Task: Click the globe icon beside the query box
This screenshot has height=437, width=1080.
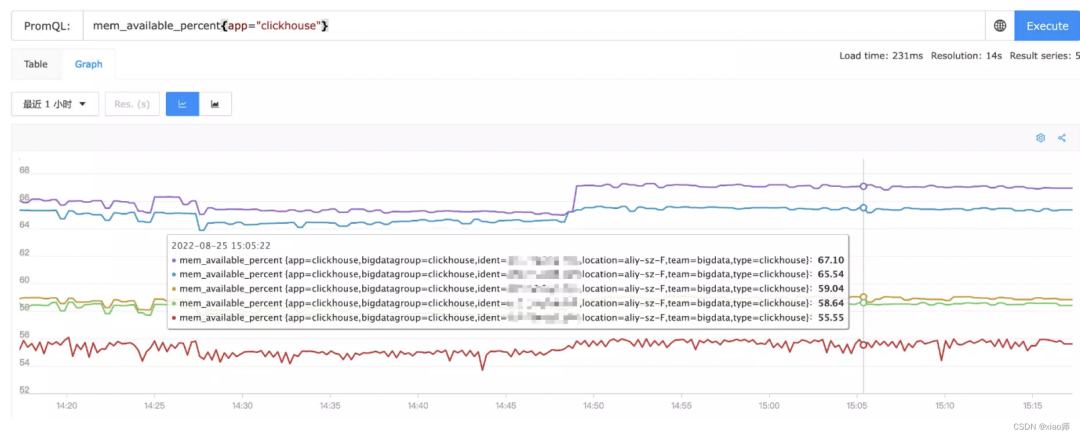Action: 1000,26
